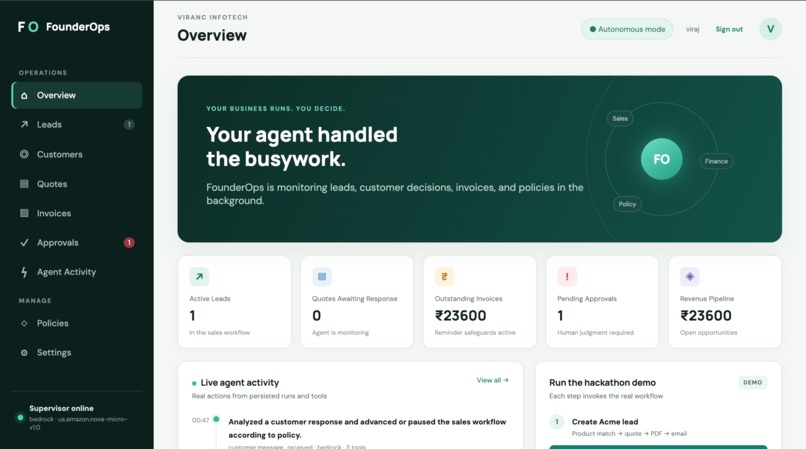
Task: Open the Quotes page
Action: click(x=77, y=184)
